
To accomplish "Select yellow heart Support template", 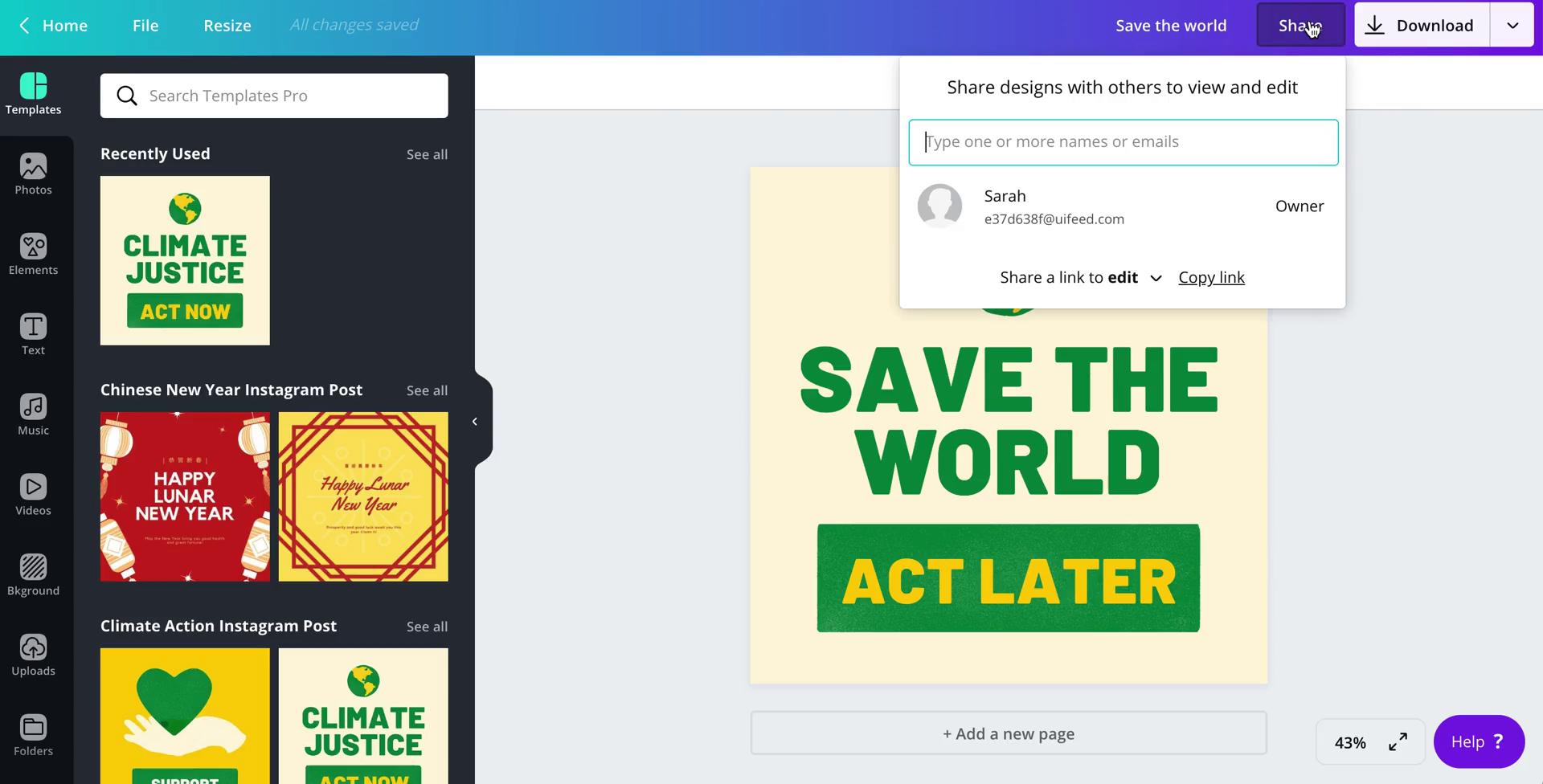I will point(185,716).
